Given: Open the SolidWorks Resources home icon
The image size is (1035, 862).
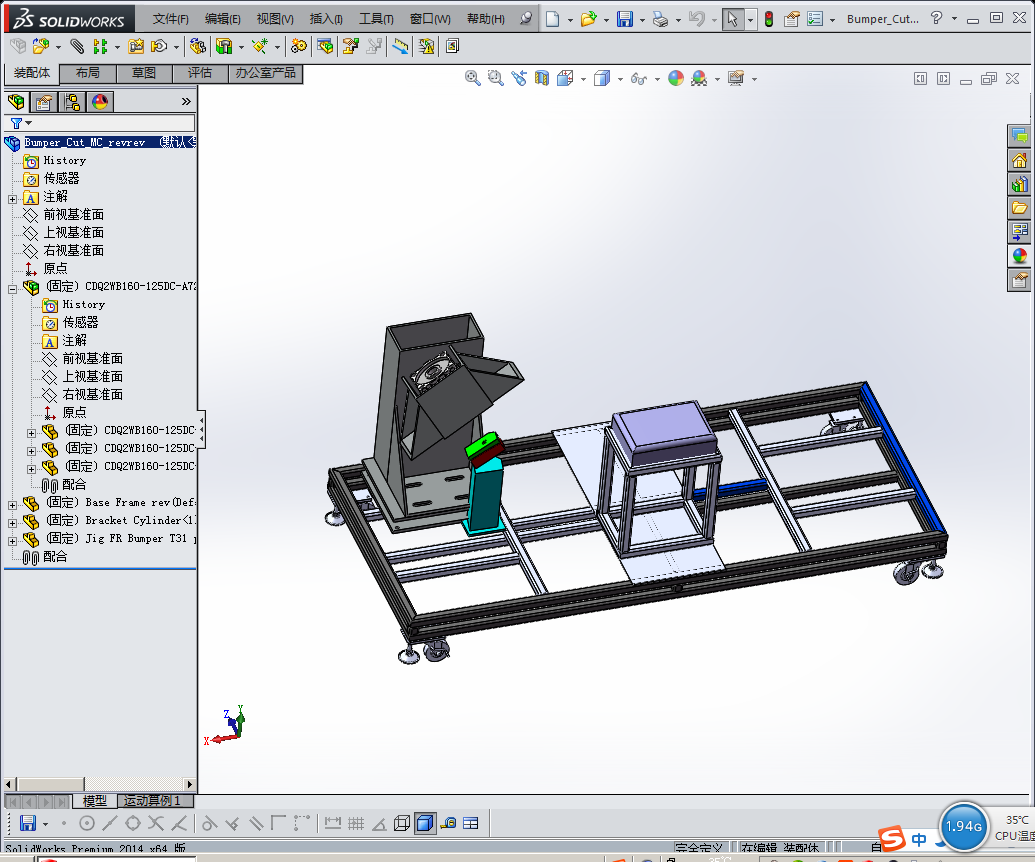Looking at the screenshot, I should [x=1019, y=160].
